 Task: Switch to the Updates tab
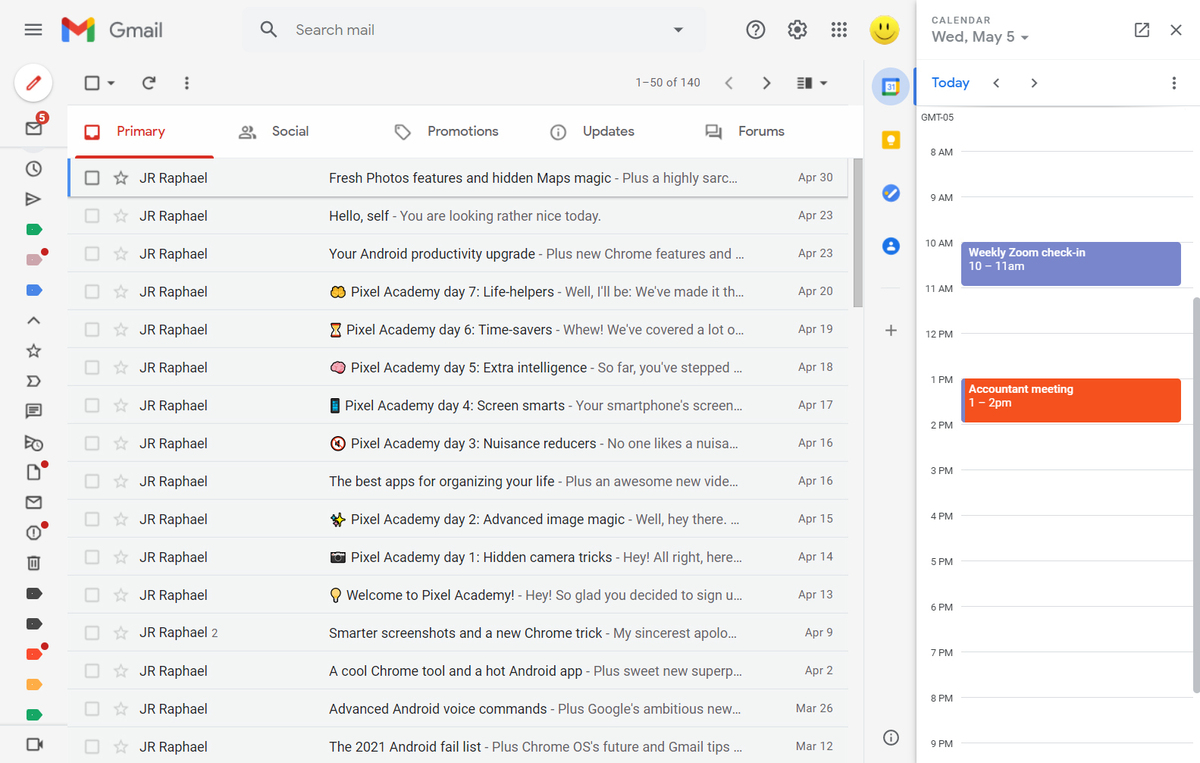(x=608, y=132)
